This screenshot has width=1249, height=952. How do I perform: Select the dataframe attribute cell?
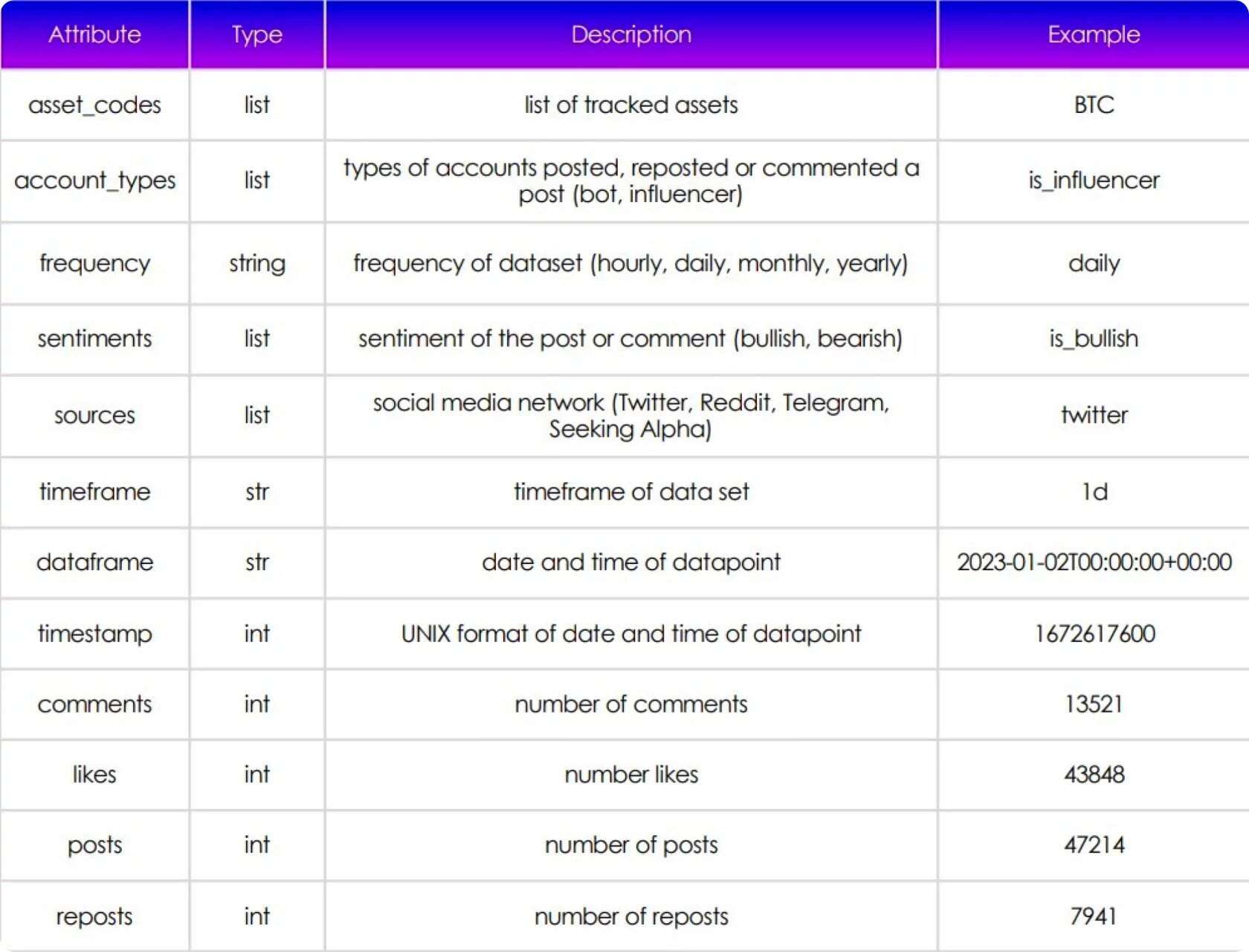pyautogui.click(x=94, y=562)
